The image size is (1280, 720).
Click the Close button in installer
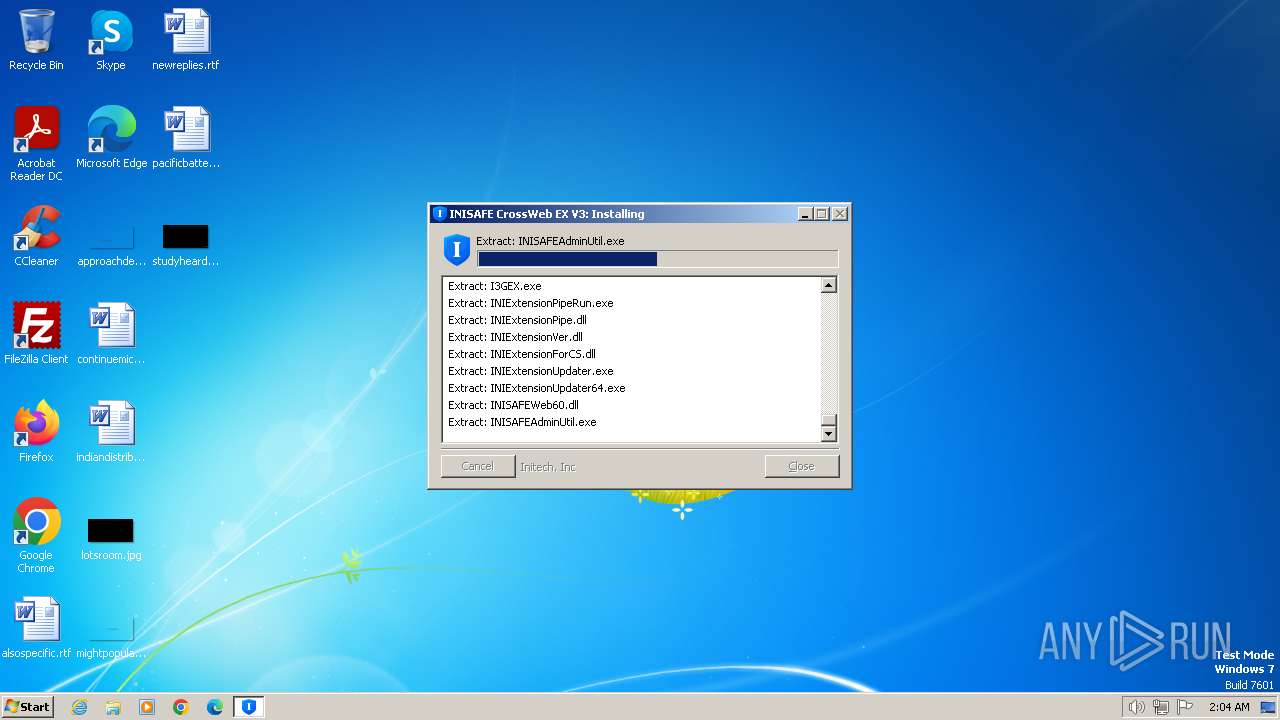click(802, 466)
